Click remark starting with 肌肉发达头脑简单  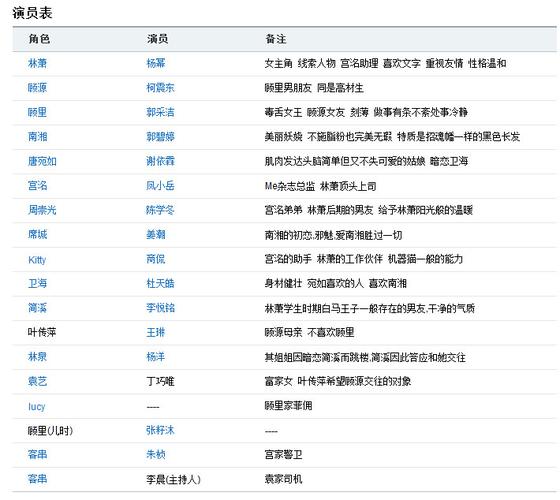(x=366, y=161)
